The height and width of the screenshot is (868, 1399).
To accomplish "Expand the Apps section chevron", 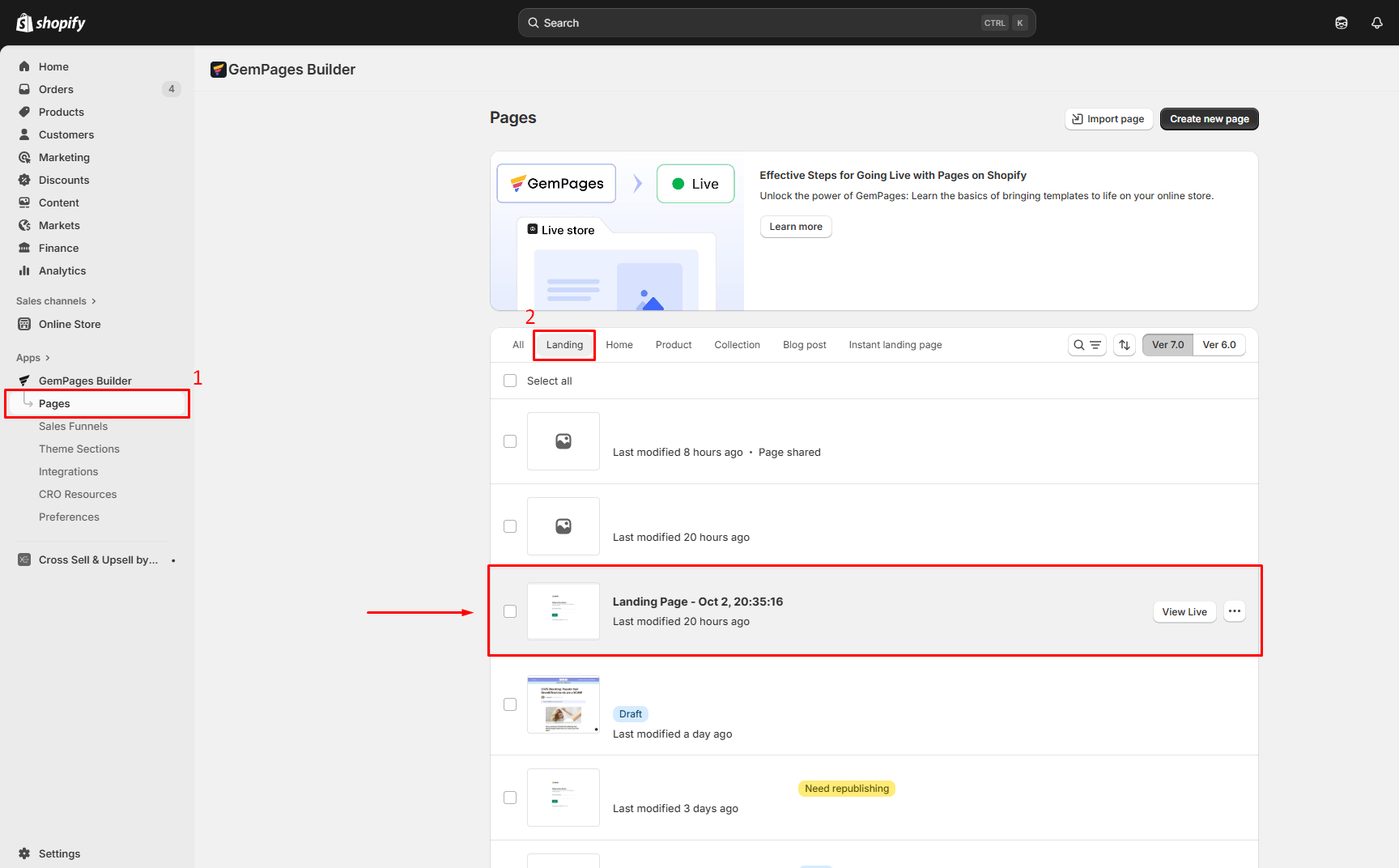I will [48, 358].
